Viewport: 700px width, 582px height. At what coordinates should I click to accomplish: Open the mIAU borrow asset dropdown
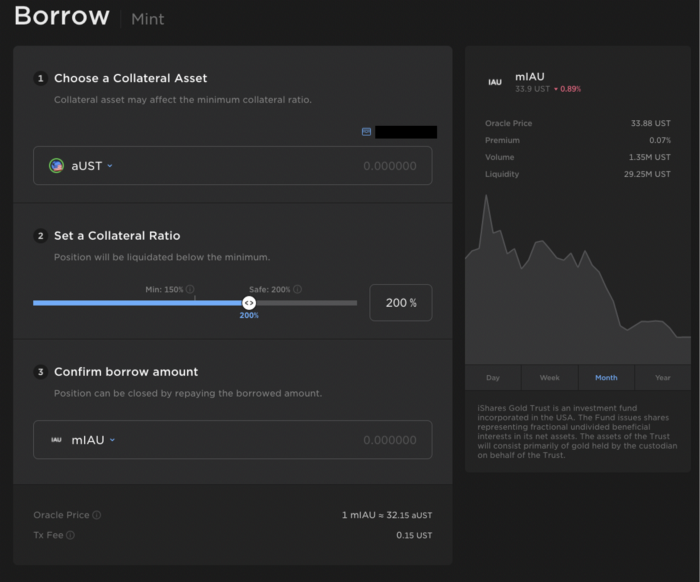pyautogui.click(x=94, y=440)
